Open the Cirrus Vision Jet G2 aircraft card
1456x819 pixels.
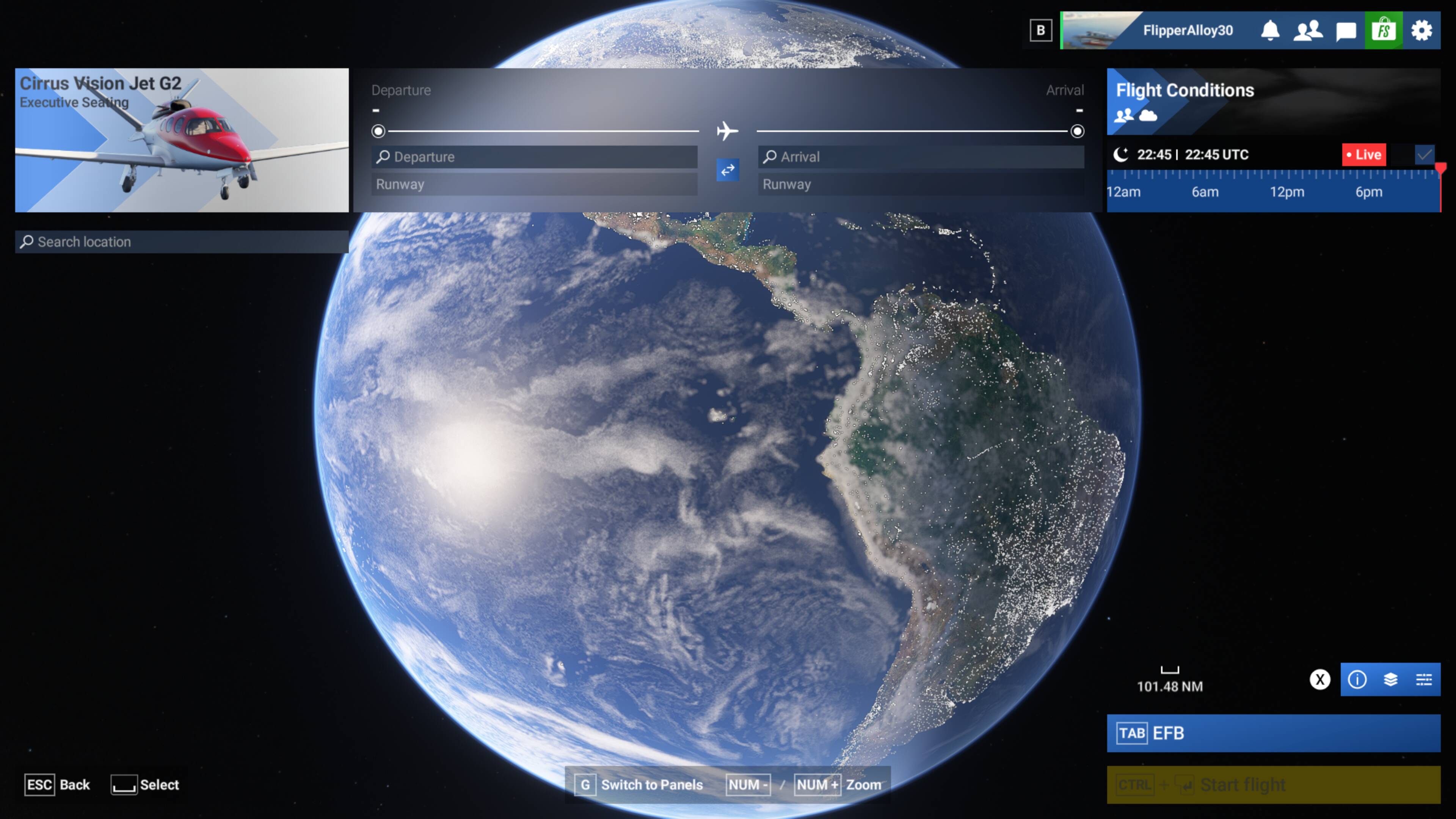(182, 140)
